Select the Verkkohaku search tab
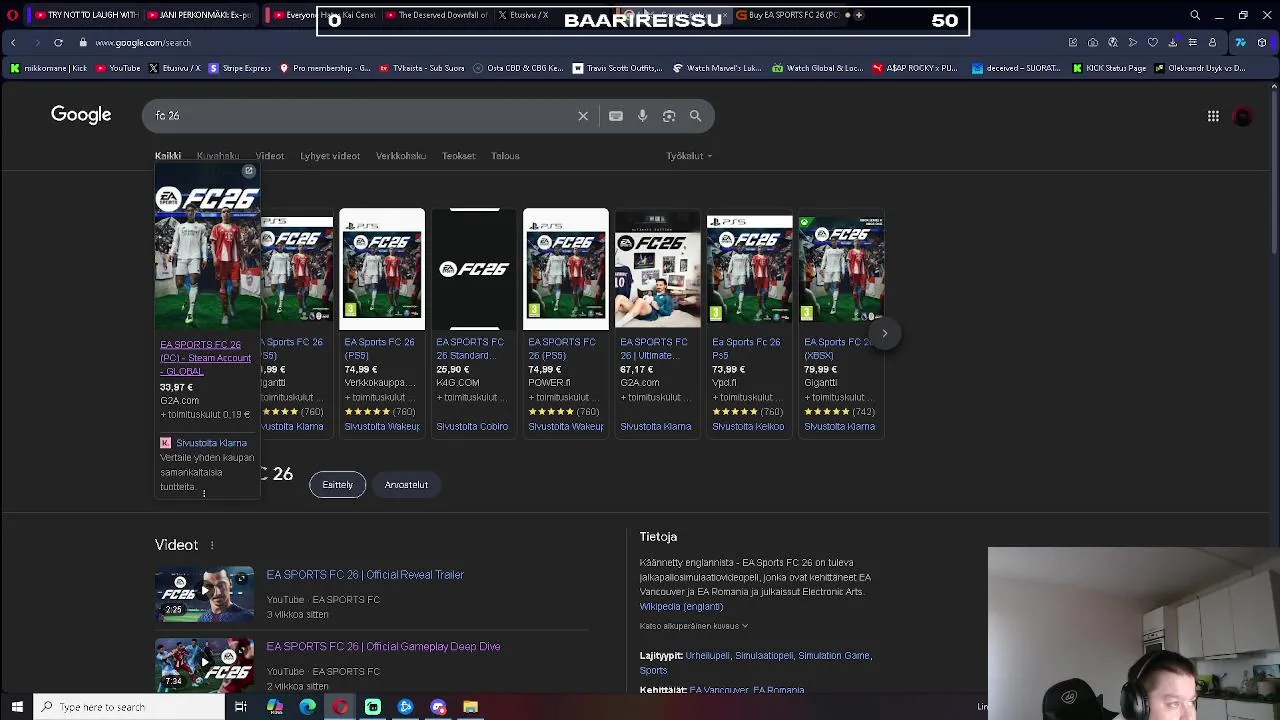 [401, 156]
